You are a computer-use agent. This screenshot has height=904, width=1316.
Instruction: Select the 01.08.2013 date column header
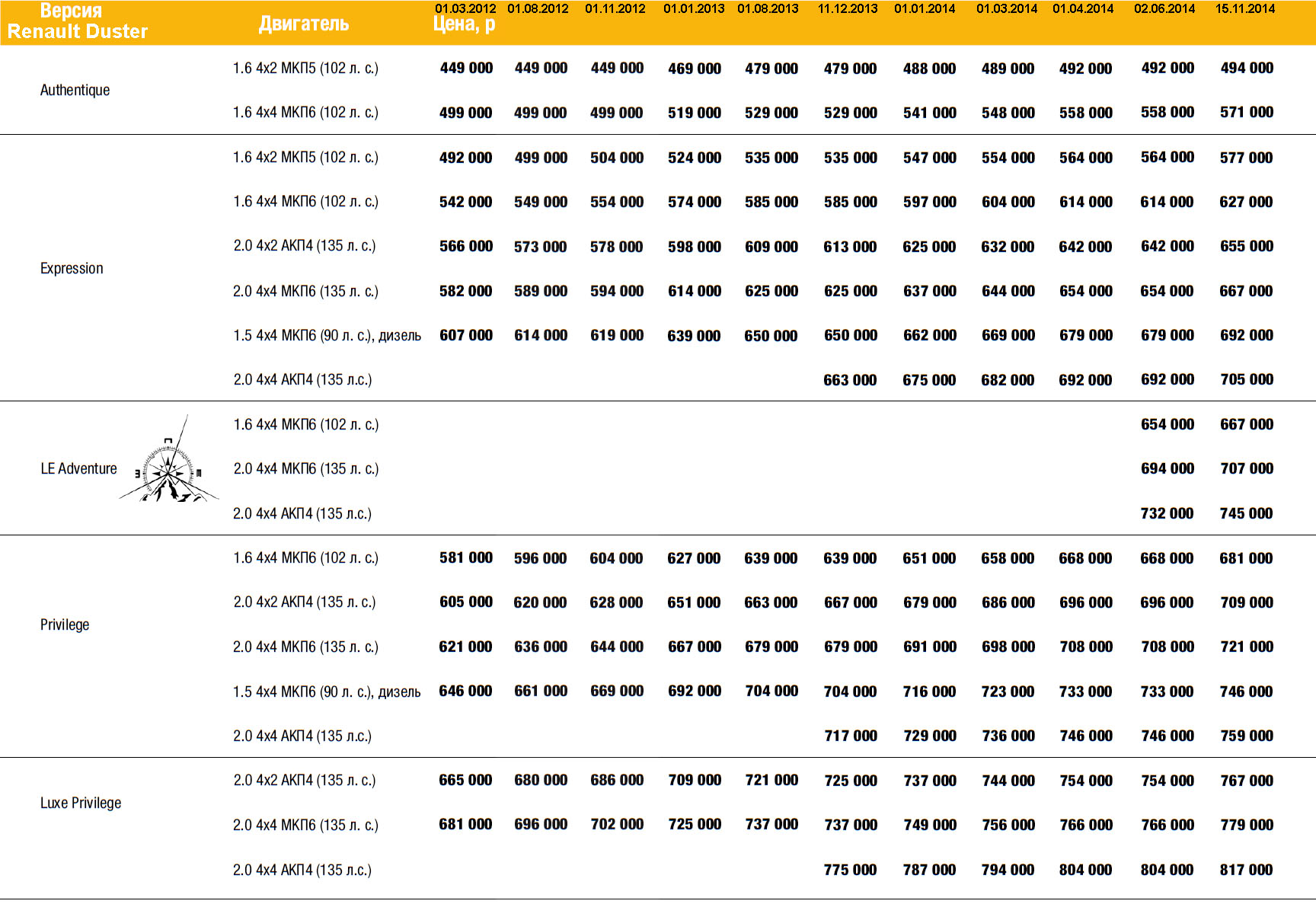768,8
